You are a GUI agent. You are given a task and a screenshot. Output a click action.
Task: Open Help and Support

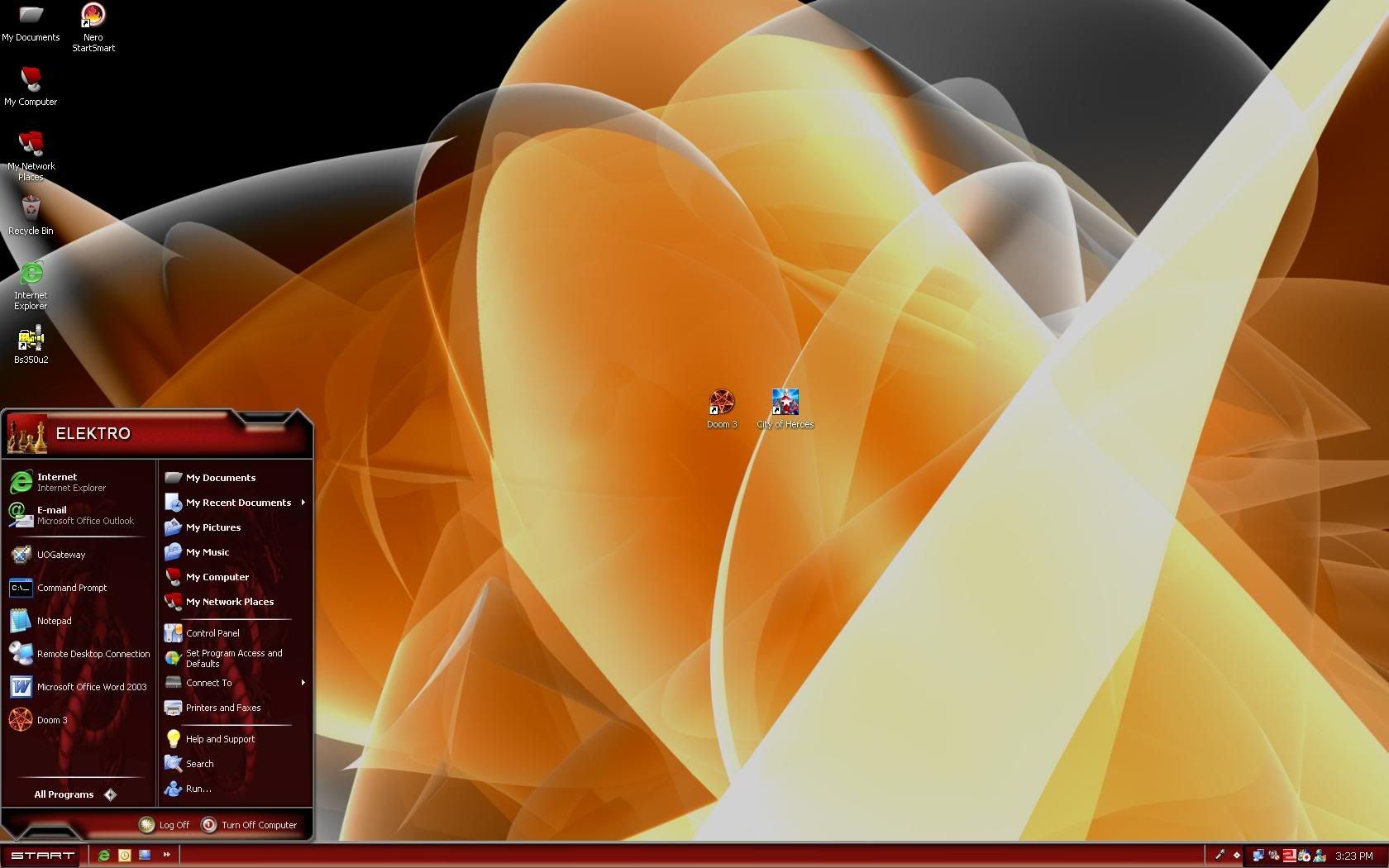click(x=235, y=739)
